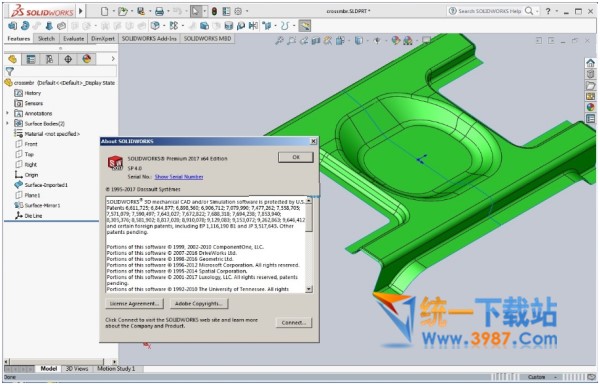
Task: Open the SOLIDWORKS Resources home icon
Action: [x=590, y=63]
